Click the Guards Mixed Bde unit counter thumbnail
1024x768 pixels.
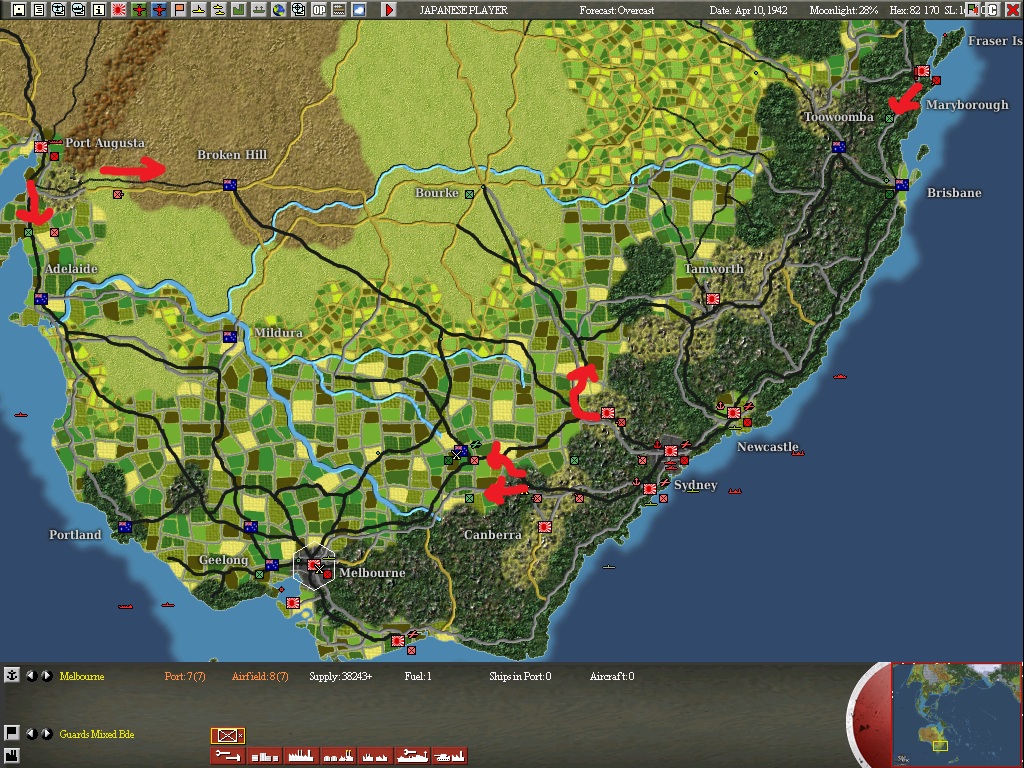pos(228,733)
